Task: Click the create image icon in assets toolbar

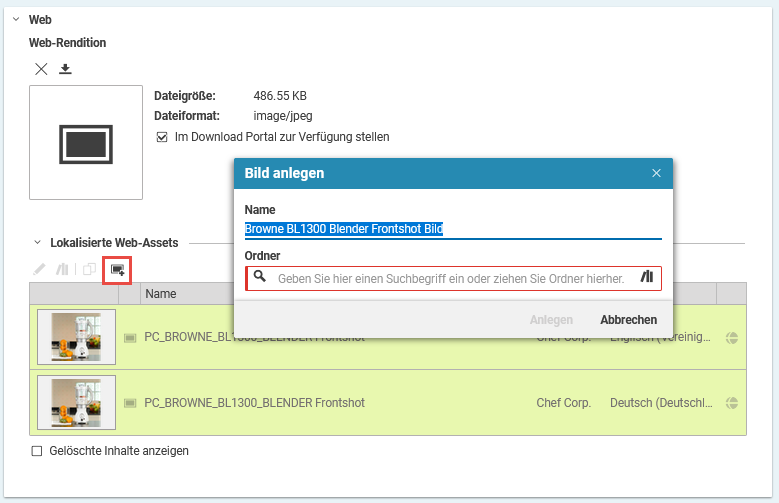Action: pos(117,270)
